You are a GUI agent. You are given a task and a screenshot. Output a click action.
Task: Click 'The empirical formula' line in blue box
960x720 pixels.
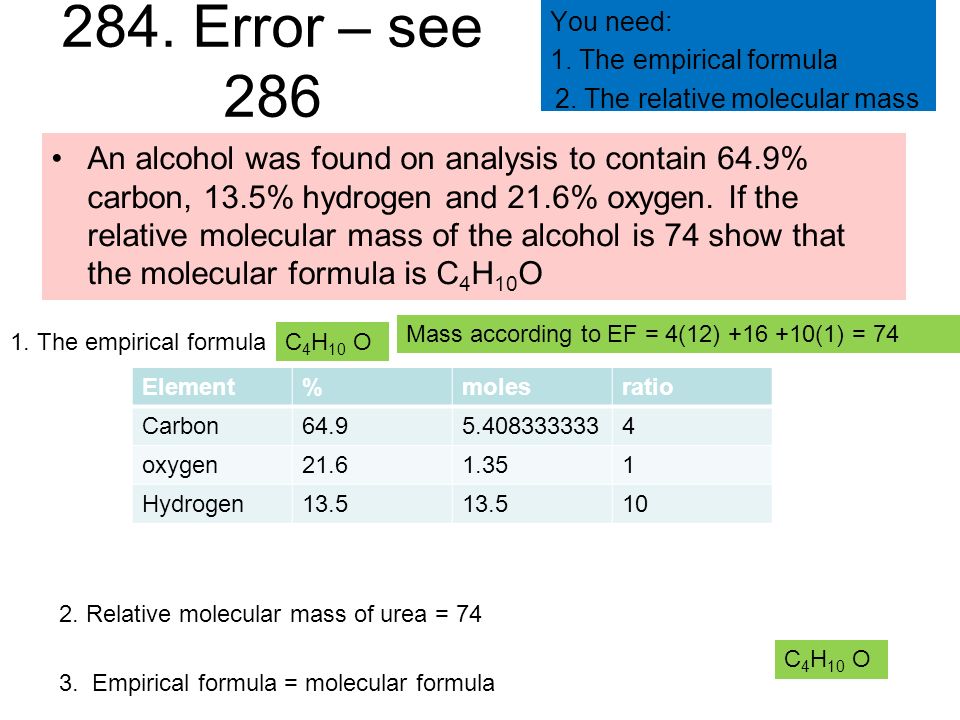694,60
